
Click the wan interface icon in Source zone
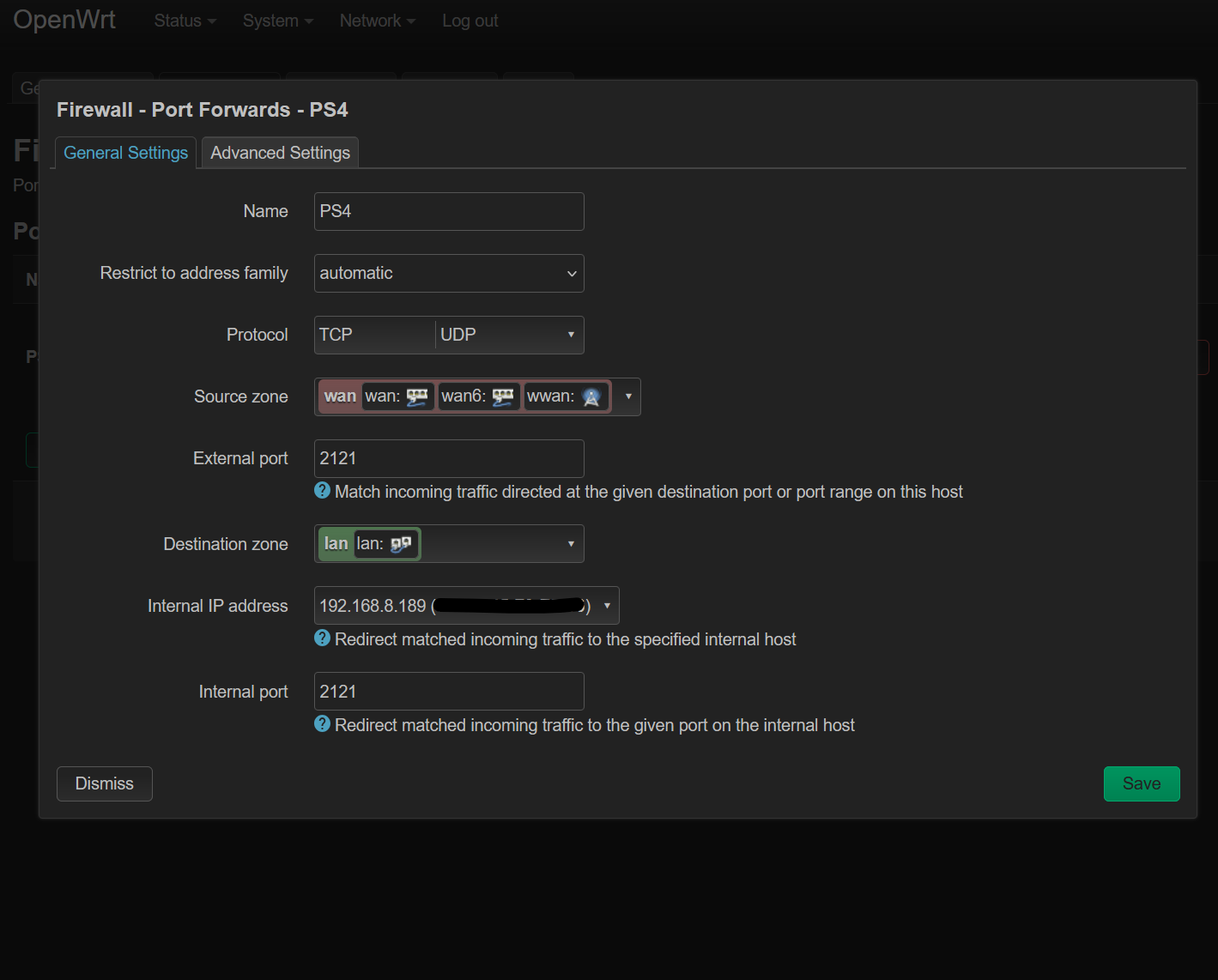click(417, 396)
